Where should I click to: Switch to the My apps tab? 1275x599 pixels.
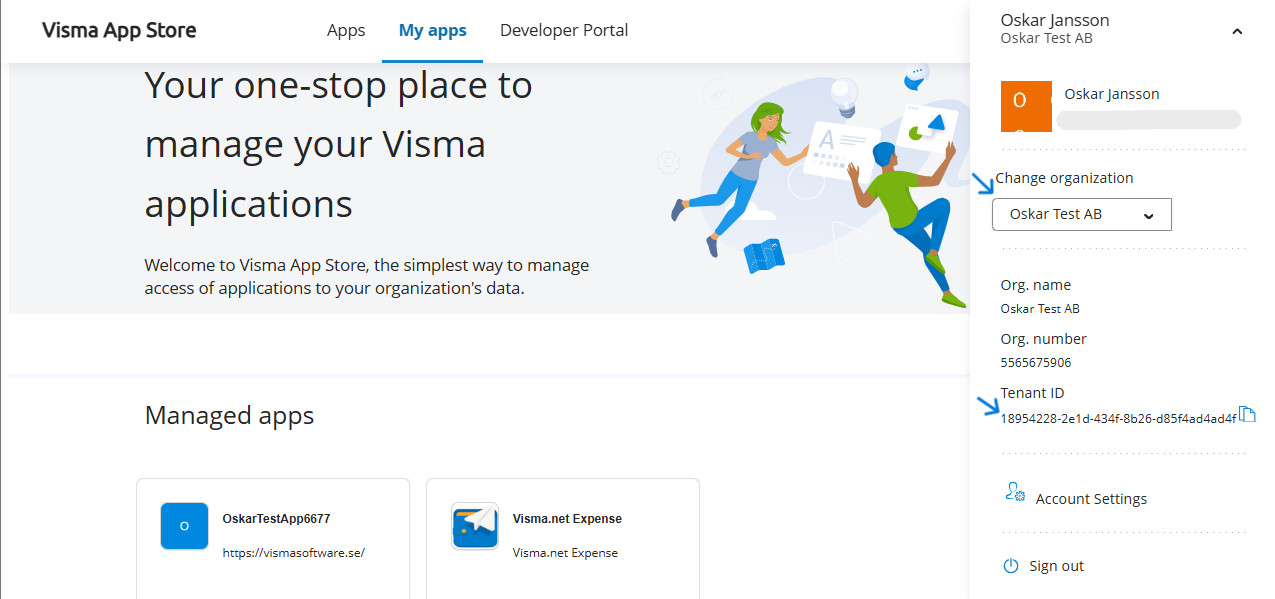click(432, 30)
